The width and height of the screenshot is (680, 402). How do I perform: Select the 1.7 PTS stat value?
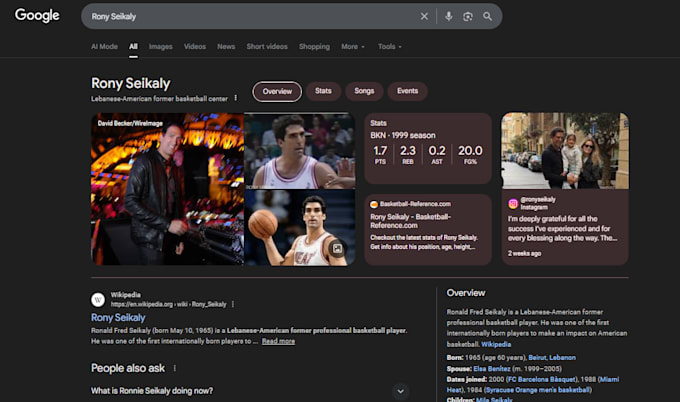(x=380, y=150)
